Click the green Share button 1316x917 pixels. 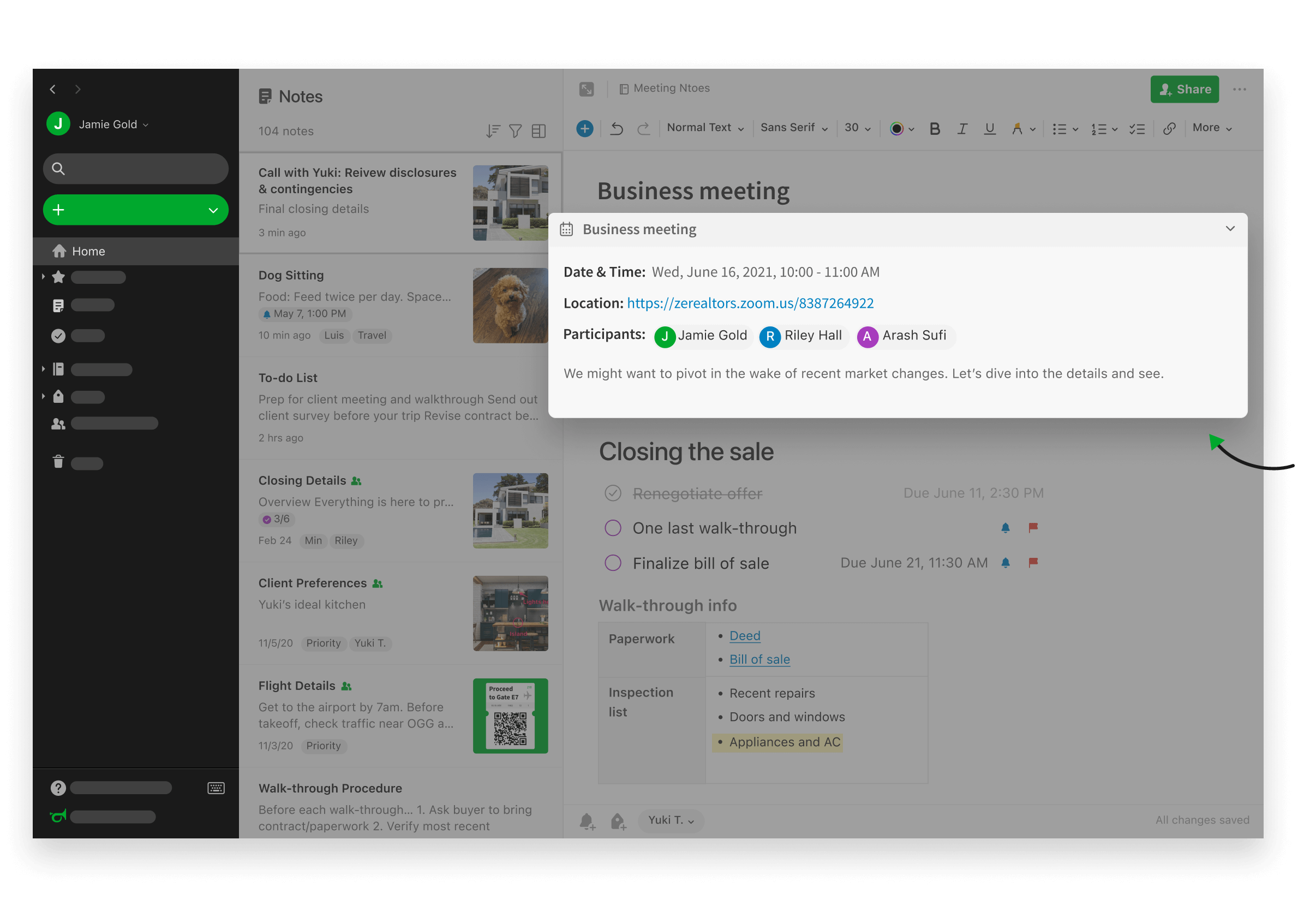1184,89
